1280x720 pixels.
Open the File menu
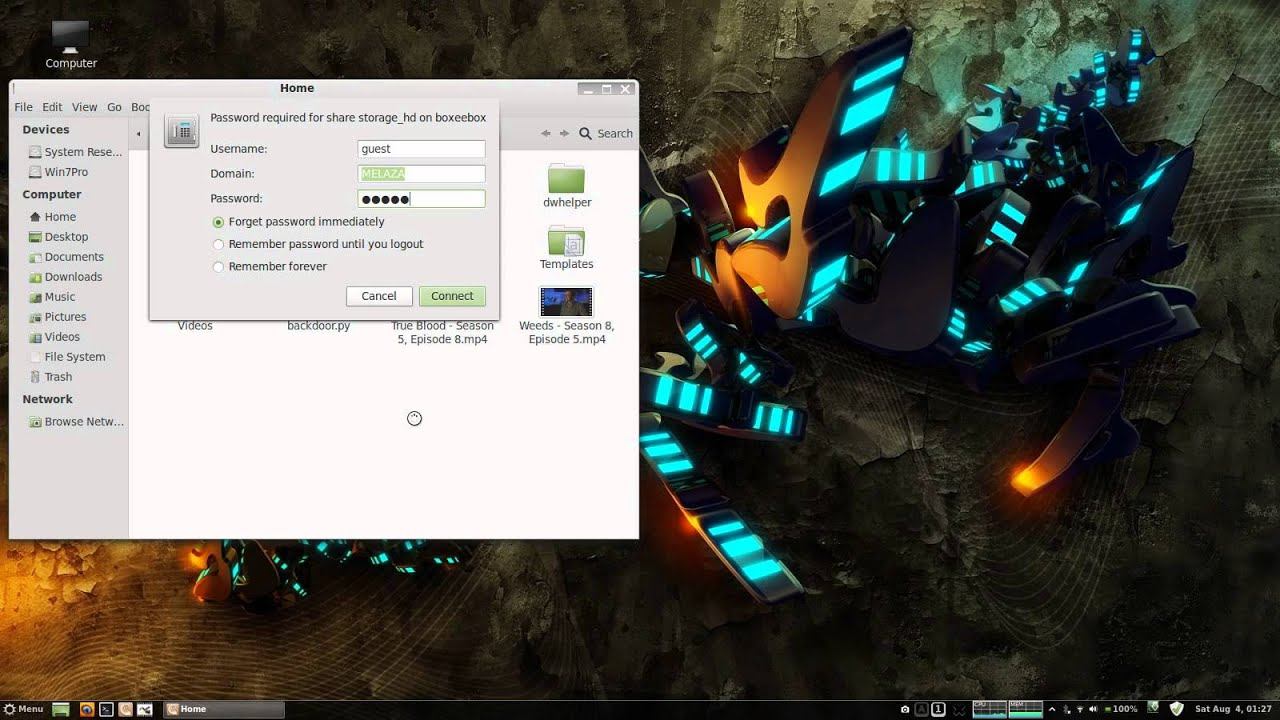(x=23, y=107)
